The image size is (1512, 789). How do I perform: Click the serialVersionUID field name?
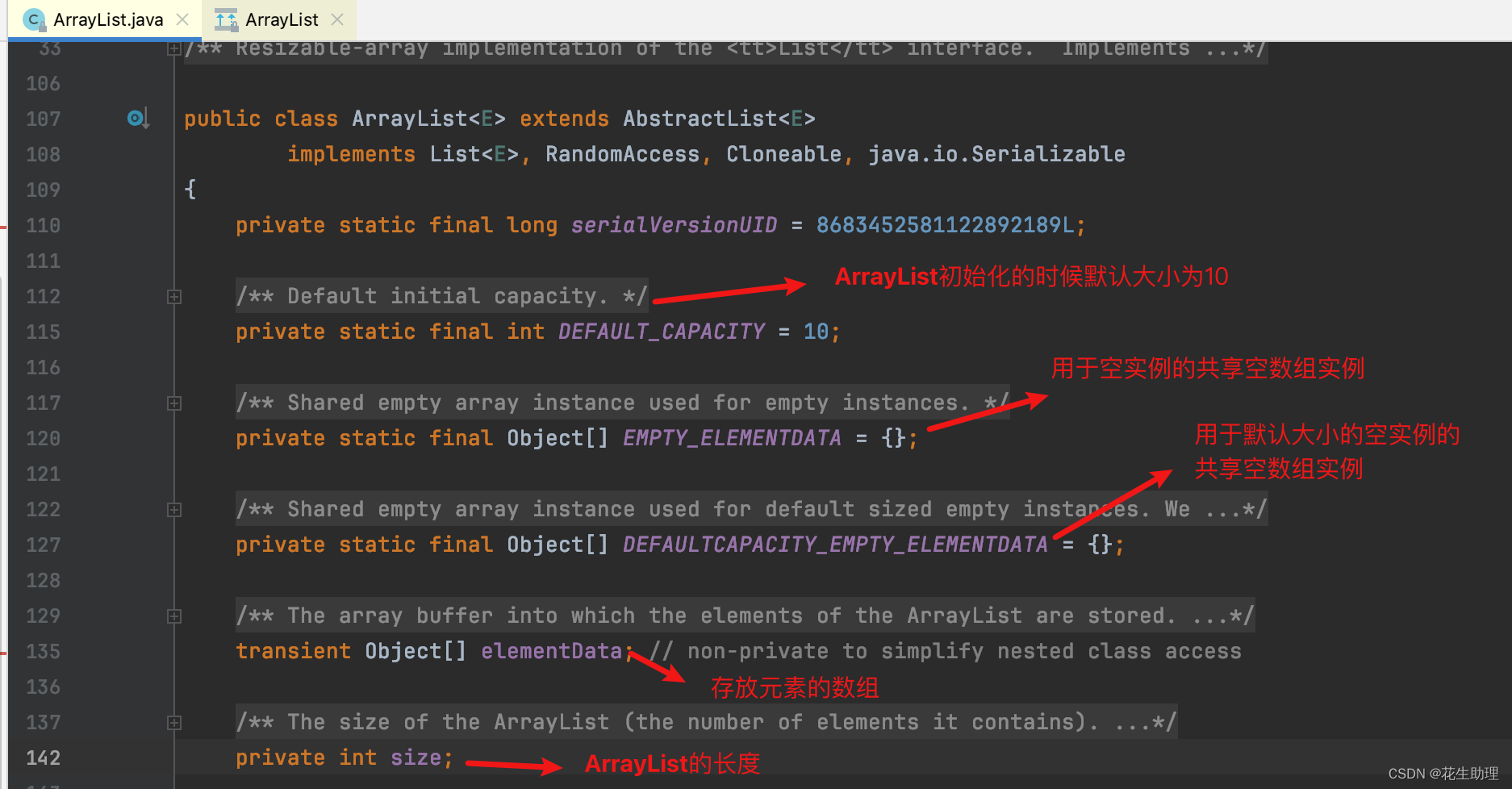[674, 225]
